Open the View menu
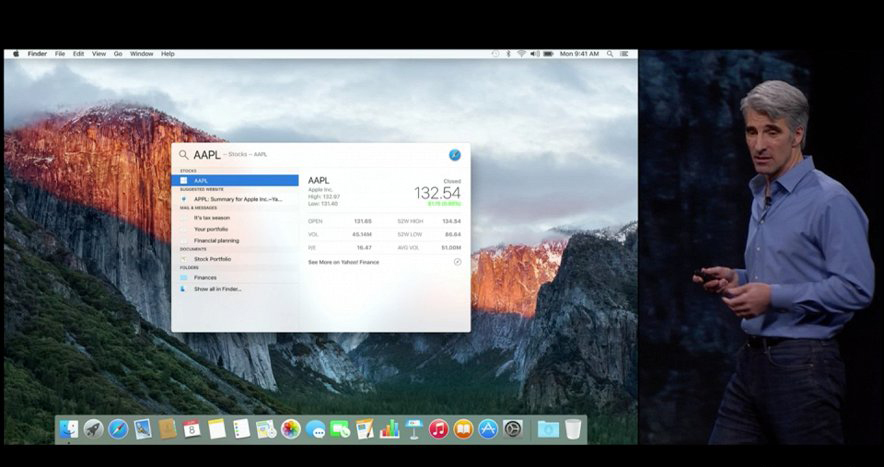 pos(99,54)
